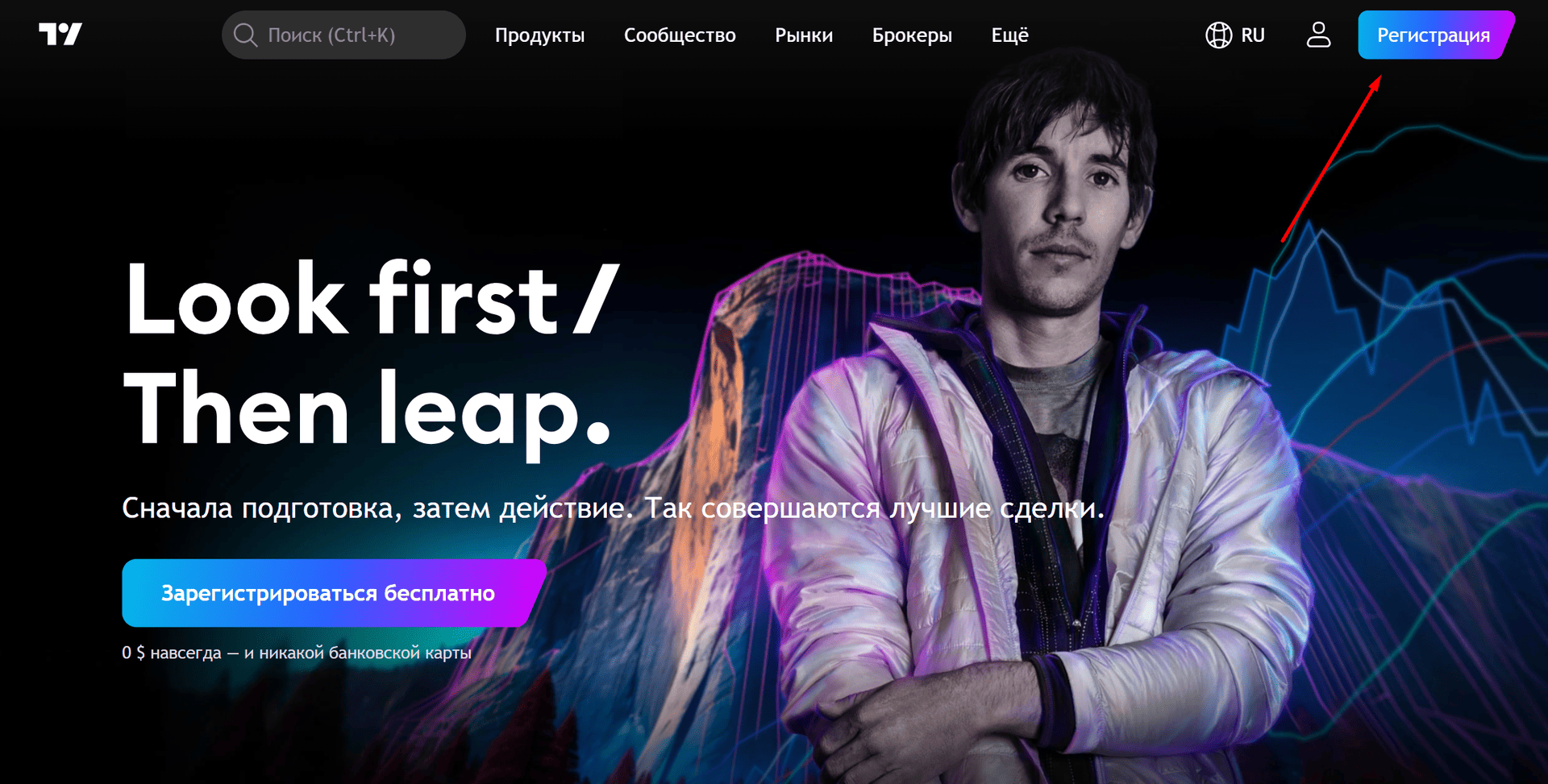
Task: Click the blue chart line graphic
Action: [1387, 322]
